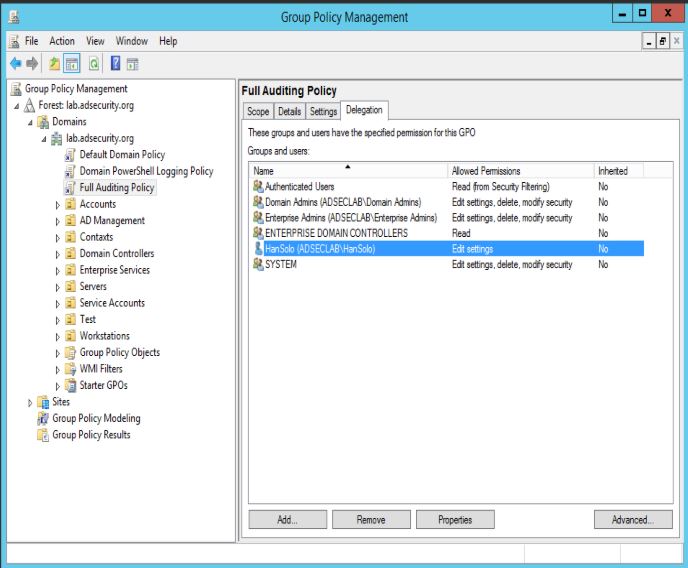Toggle the Show/Hide Console Tree icon
Viewport: 688px width, 568px height.
[72, 64]
